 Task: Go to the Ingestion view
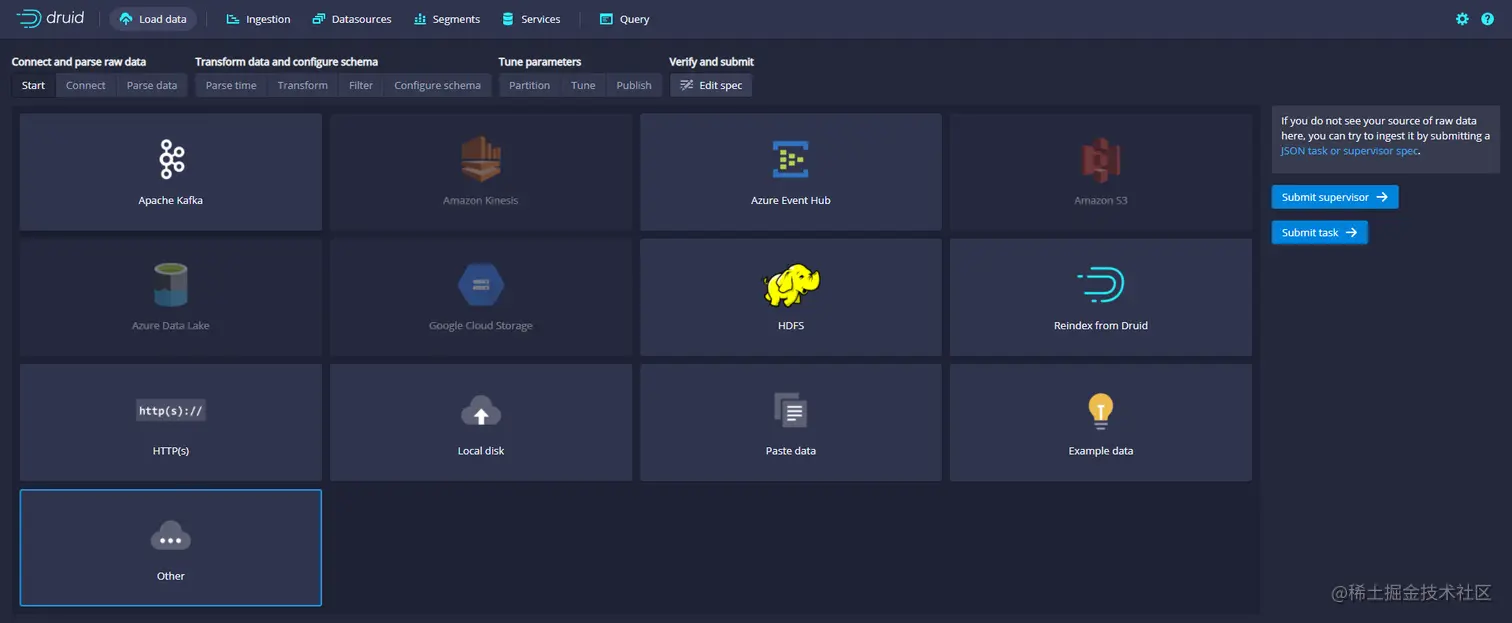[x=258, y=19]
